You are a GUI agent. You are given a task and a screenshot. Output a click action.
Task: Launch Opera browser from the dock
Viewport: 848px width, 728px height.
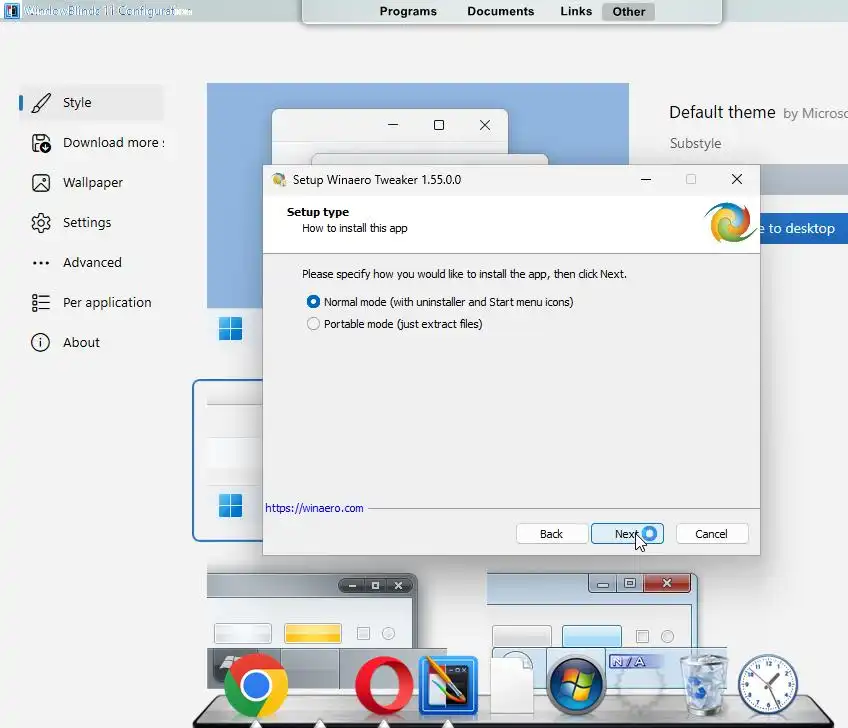(x=384, y=686)
